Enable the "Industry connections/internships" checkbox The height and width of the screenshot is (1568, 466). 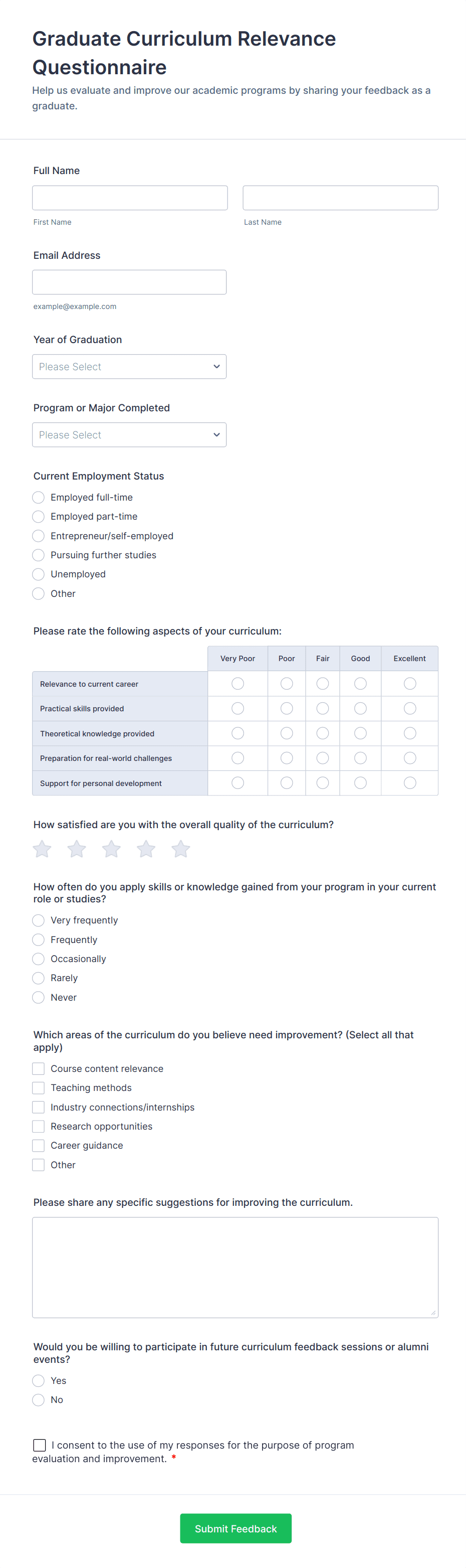pyautogui.click(x=38, y=1107)
